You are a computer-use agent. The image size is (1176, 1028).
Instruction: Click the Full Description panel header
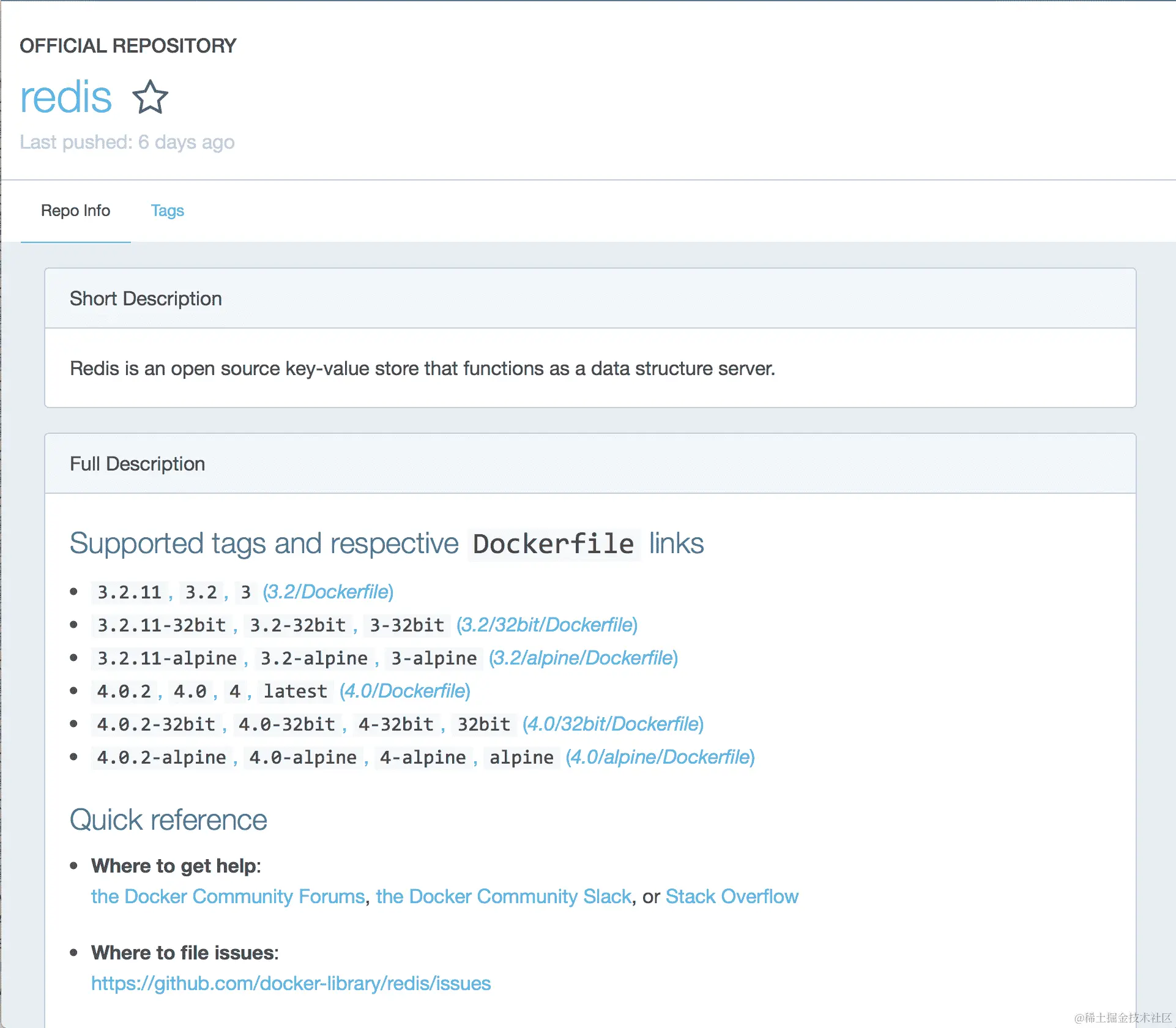click(137, 464)
